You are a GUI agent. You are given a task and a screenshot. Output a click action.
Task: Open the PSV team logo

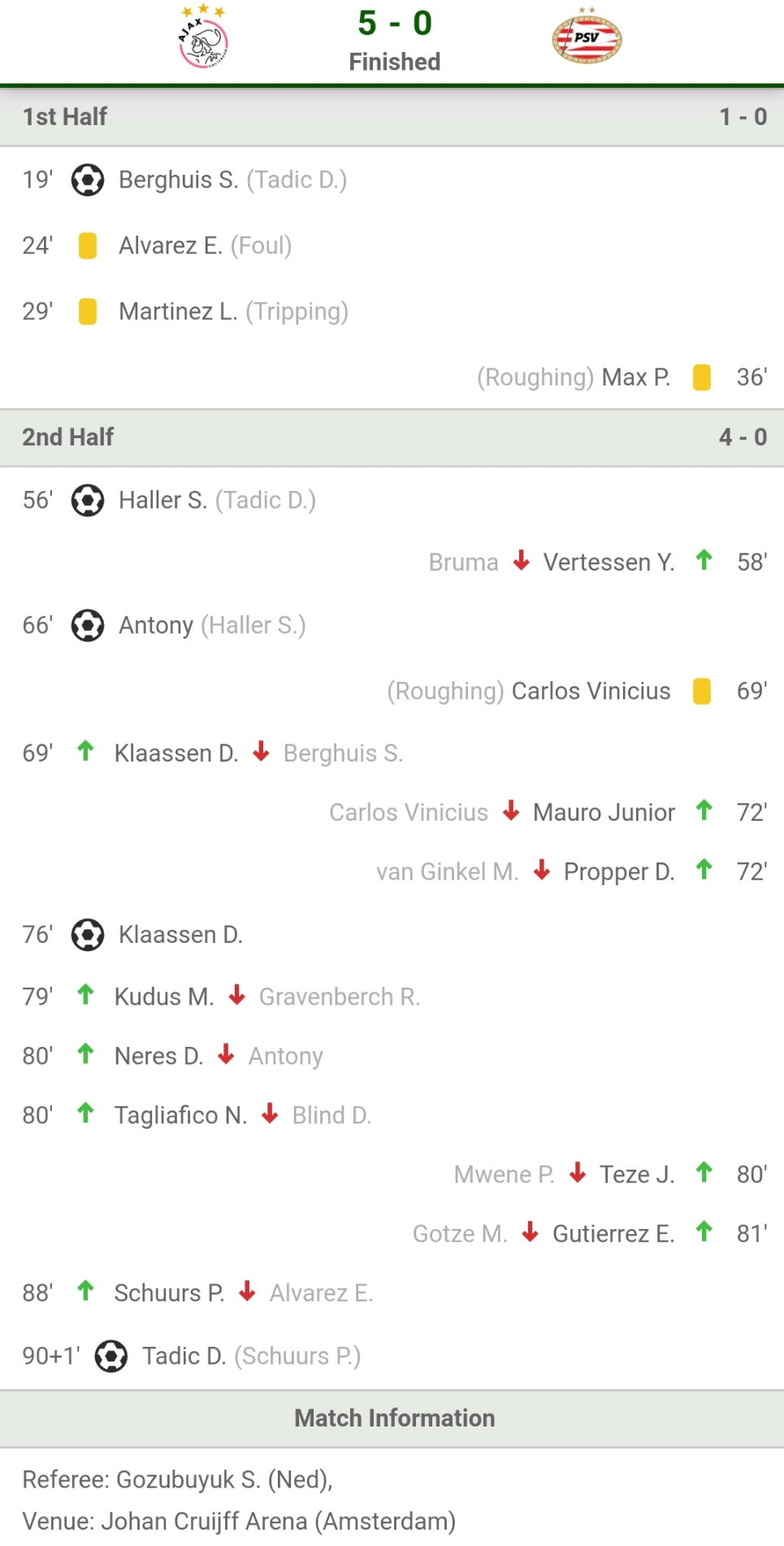click(x=587, y=37)
